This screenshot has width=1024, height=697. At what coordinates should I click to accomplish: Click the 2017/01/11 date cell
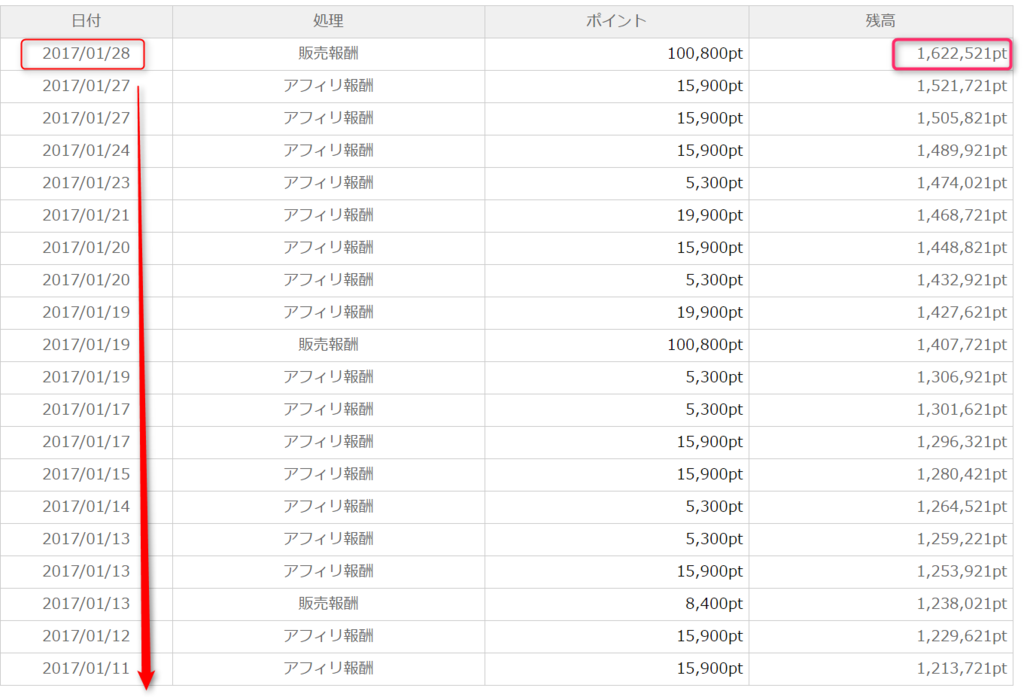click(86, 668)
